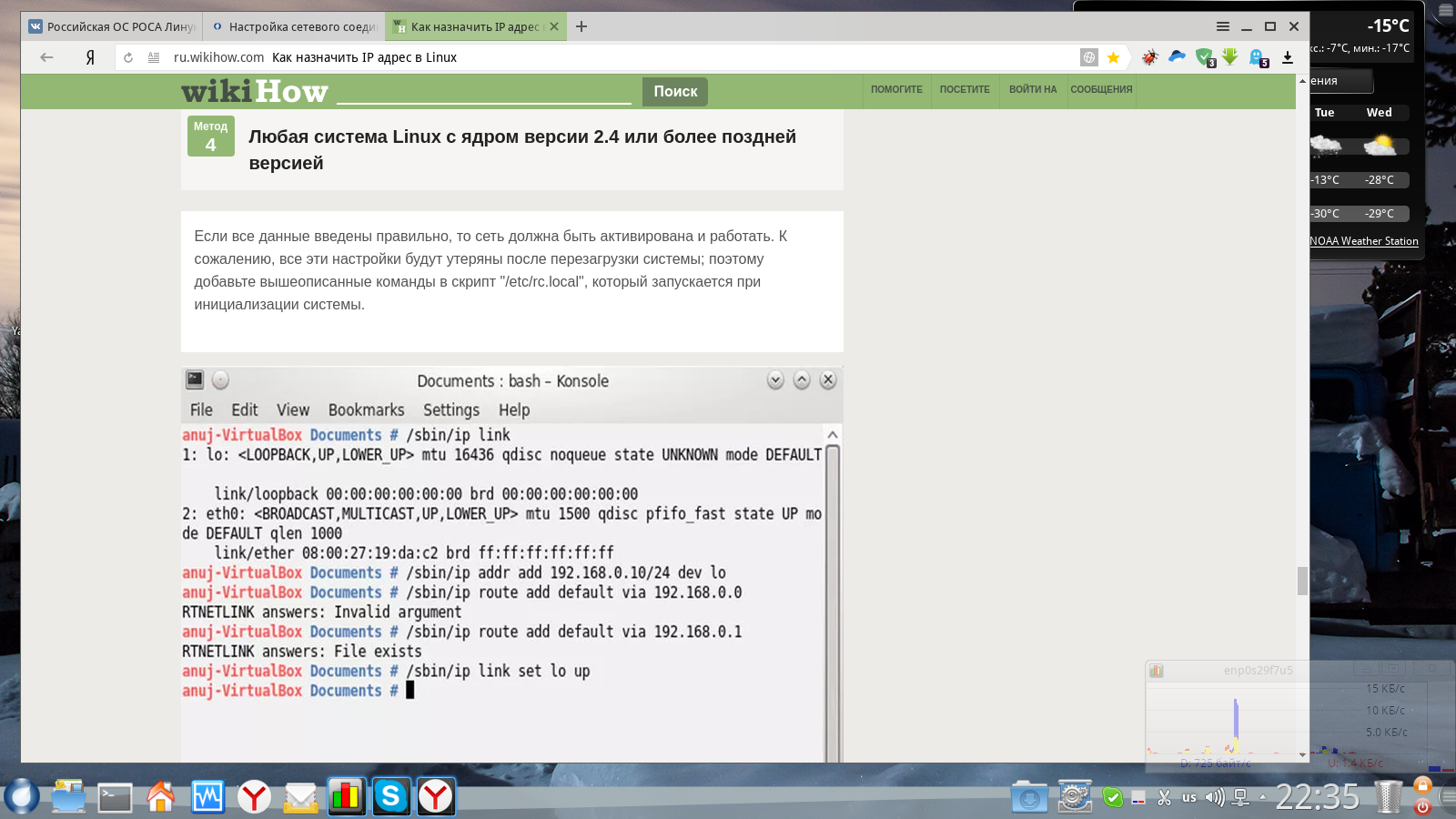Open the network connection tray icon

[x=1240, y=798]
